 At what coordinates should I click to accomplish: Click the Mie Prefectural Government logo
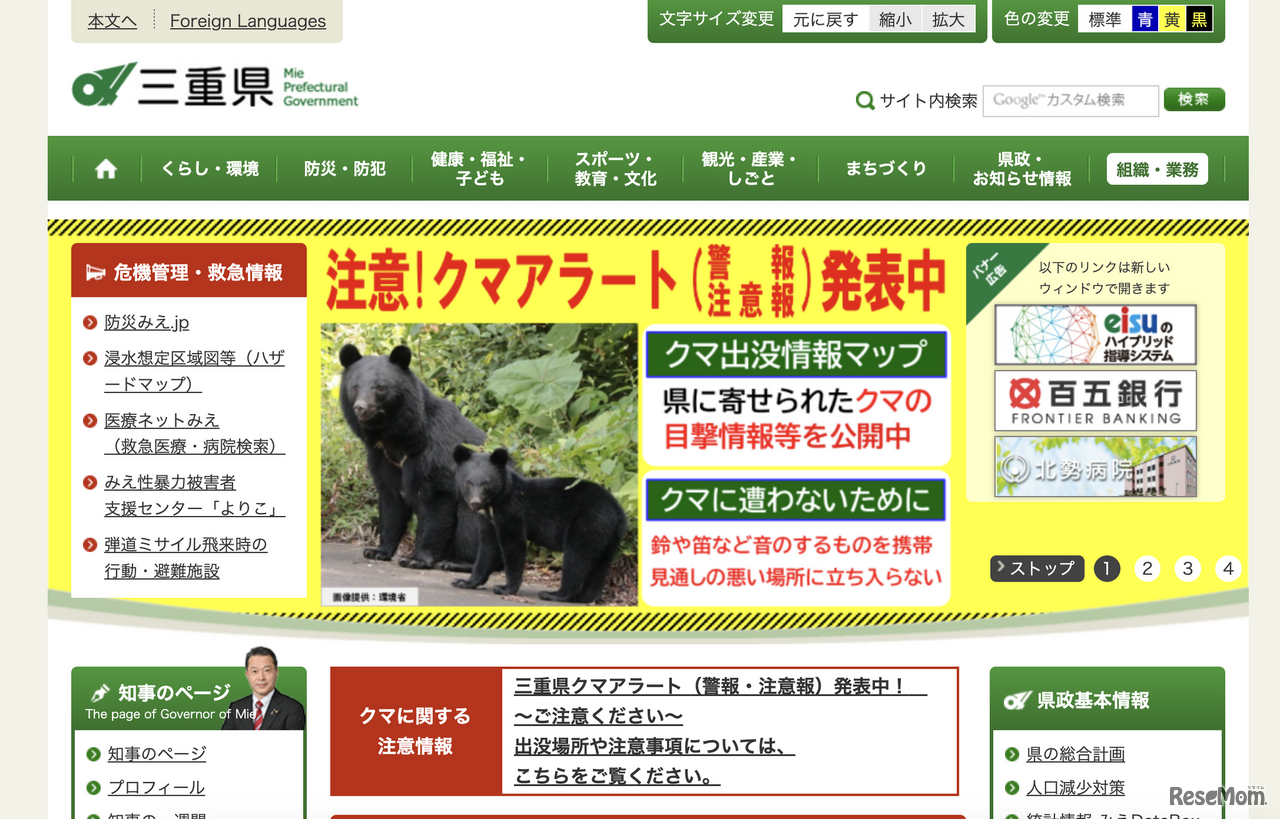pos(214,86)
